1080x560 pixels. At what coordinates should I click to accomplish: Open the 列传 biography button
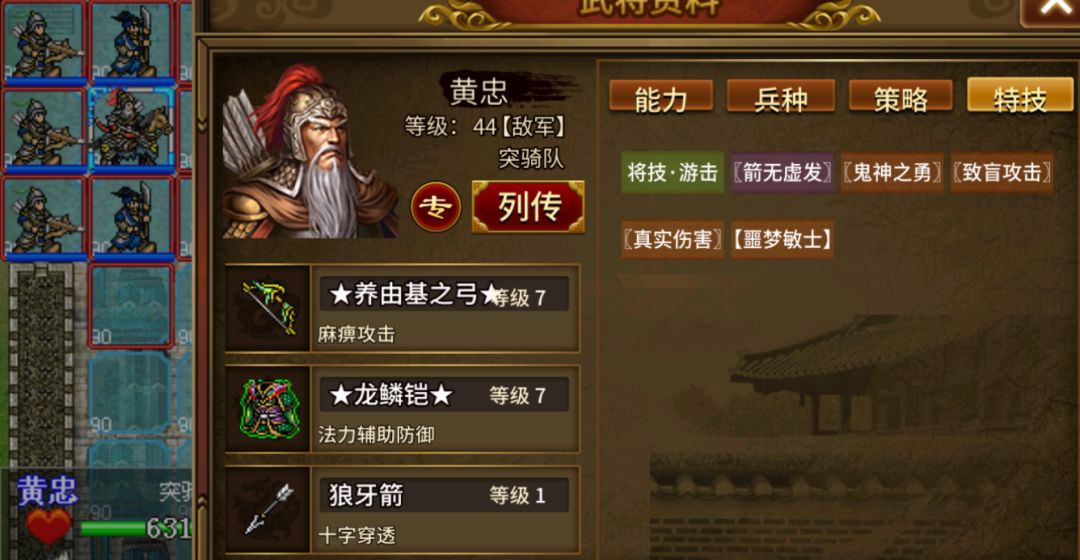(x=528, y=207)
